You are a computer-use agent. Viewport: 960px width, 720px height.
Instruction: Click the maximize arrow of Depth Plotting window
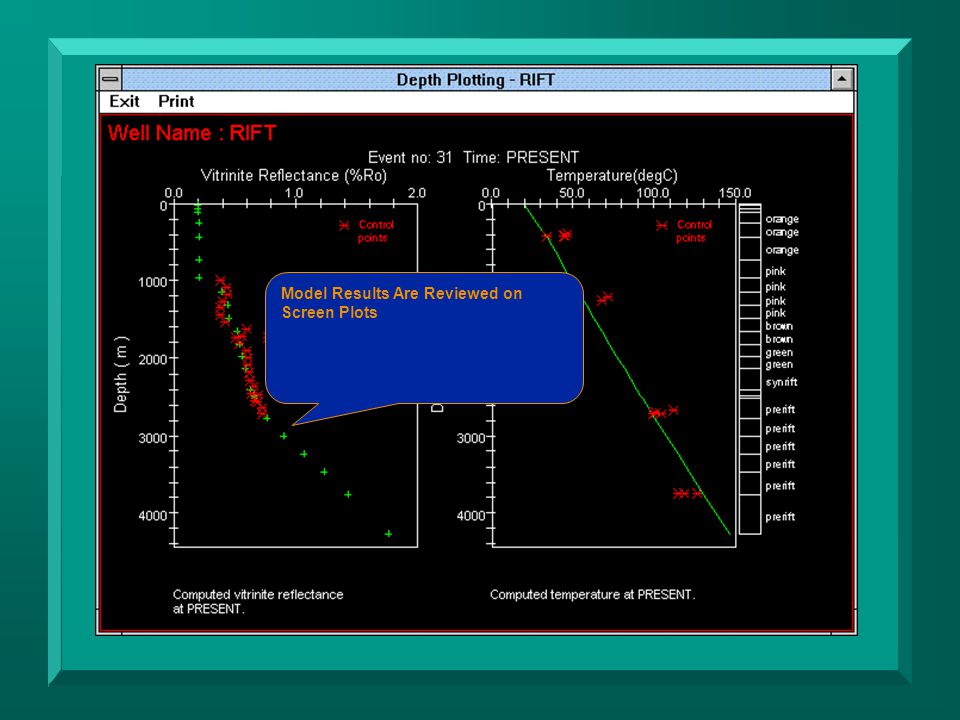pyautogui.click(x=842, y=79)
